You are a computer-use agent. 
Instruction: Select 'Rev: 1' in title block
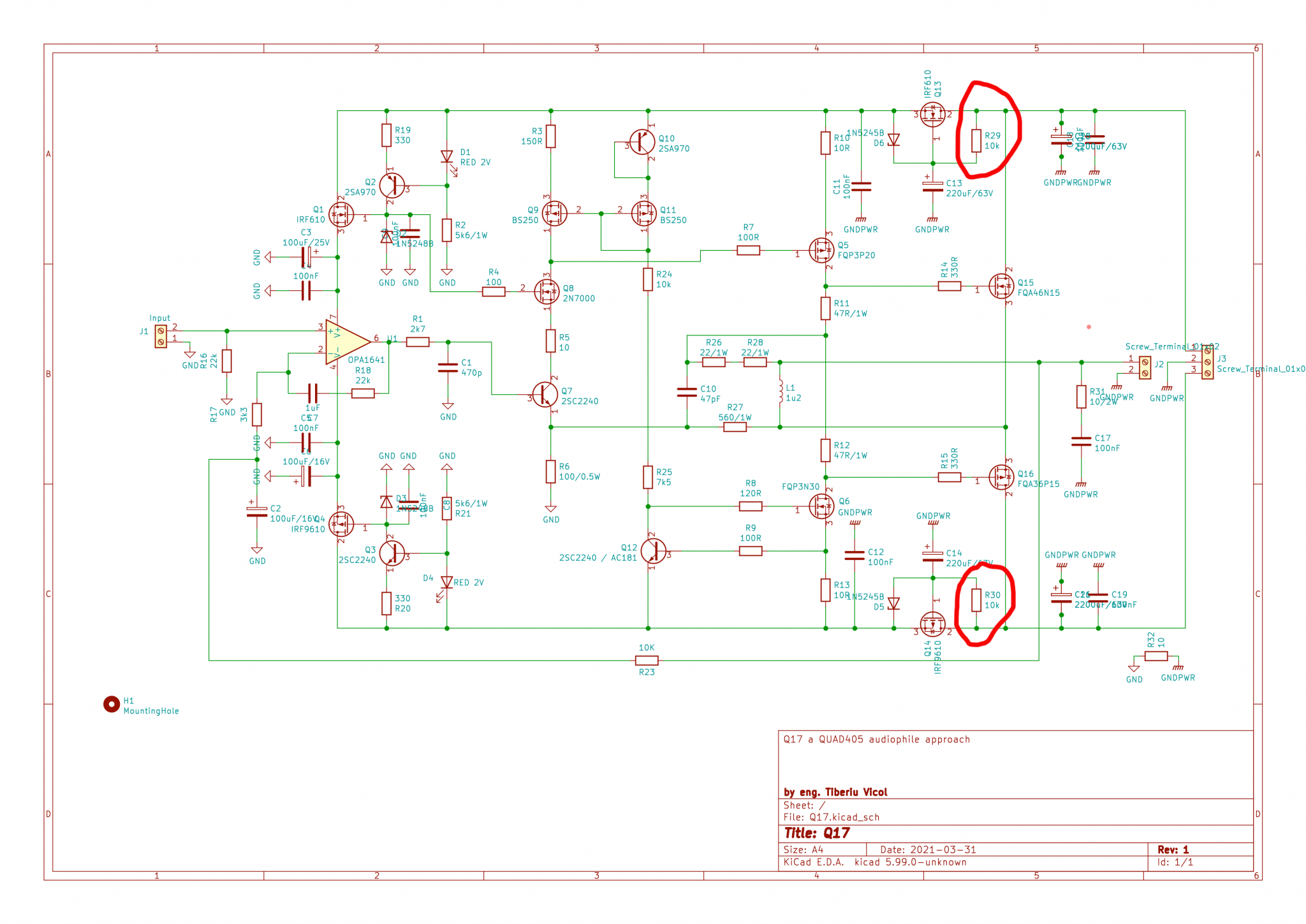coord(1173,849)
